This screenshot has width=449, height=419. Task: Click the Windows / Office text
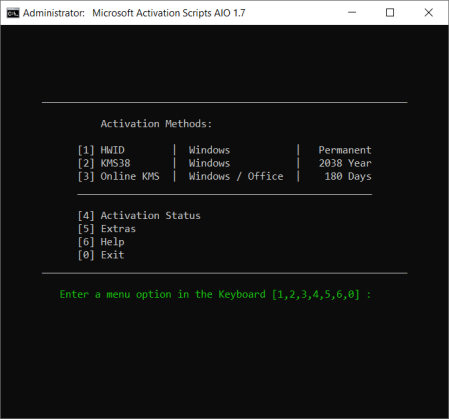pyautogui.click(x=236, y=176)
